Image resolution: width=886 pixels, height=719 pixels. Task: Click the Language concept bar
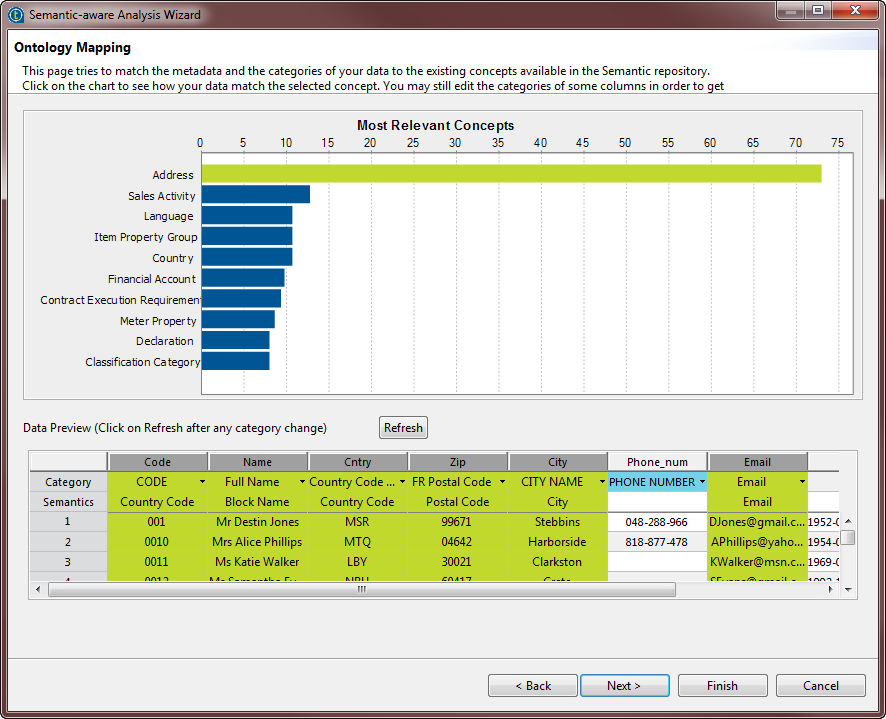[246, 216]
